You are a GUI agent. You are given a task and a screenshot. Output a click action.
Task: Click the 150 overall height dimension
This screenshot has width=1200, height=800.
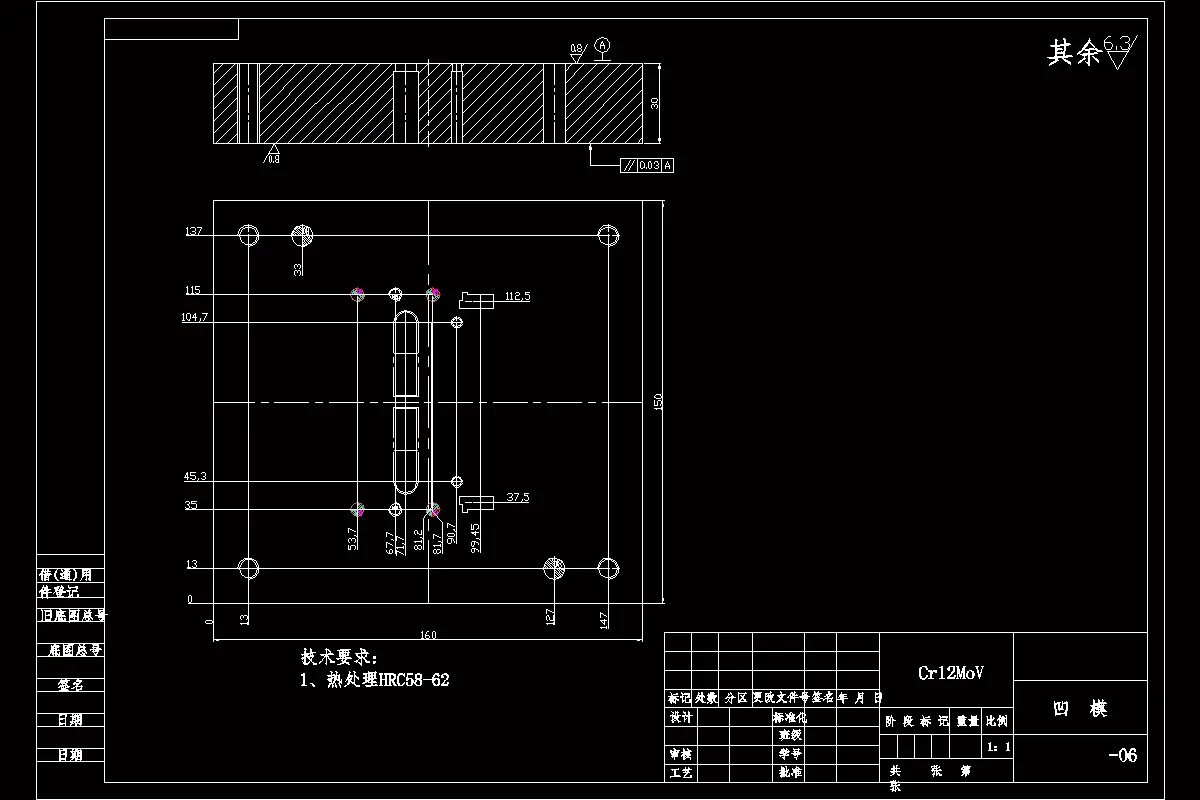tap(658, 401)
